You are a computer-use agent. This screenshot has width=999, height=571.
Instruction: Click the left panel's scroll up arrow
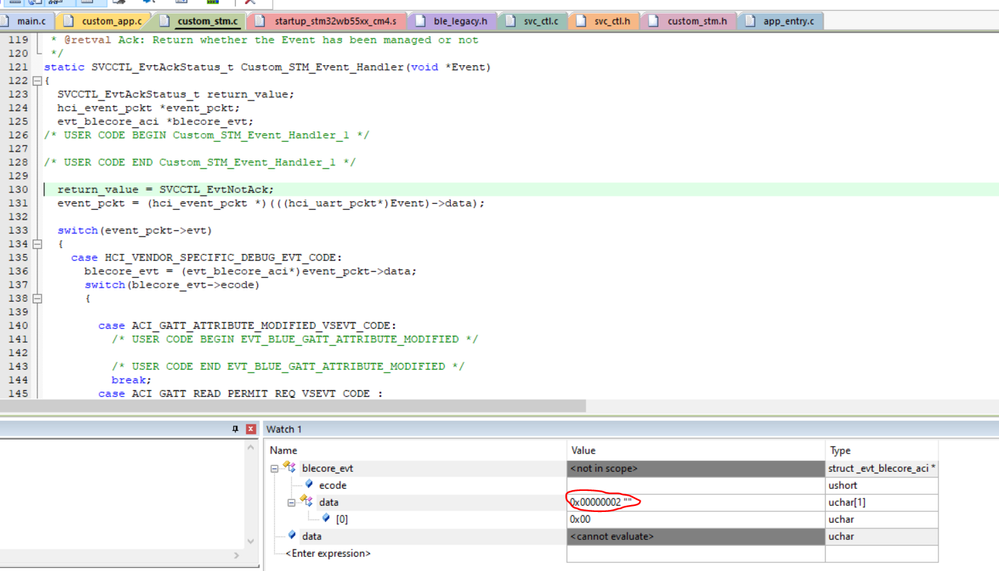[251, 447]
